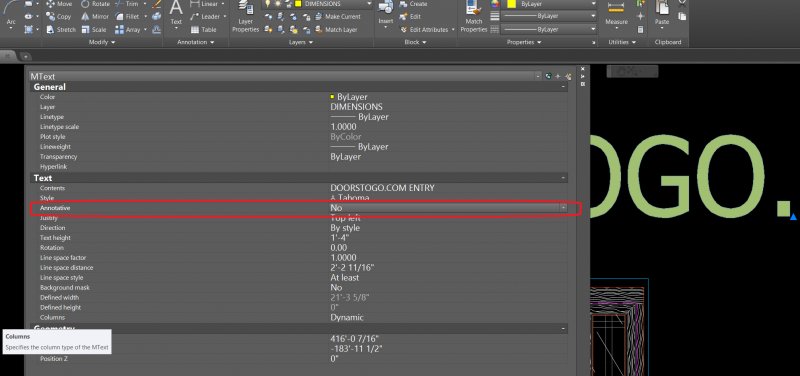This screenshot has height=376, width=800.
Task: Collapse the Geometry properties section
Action: point(563,329)
